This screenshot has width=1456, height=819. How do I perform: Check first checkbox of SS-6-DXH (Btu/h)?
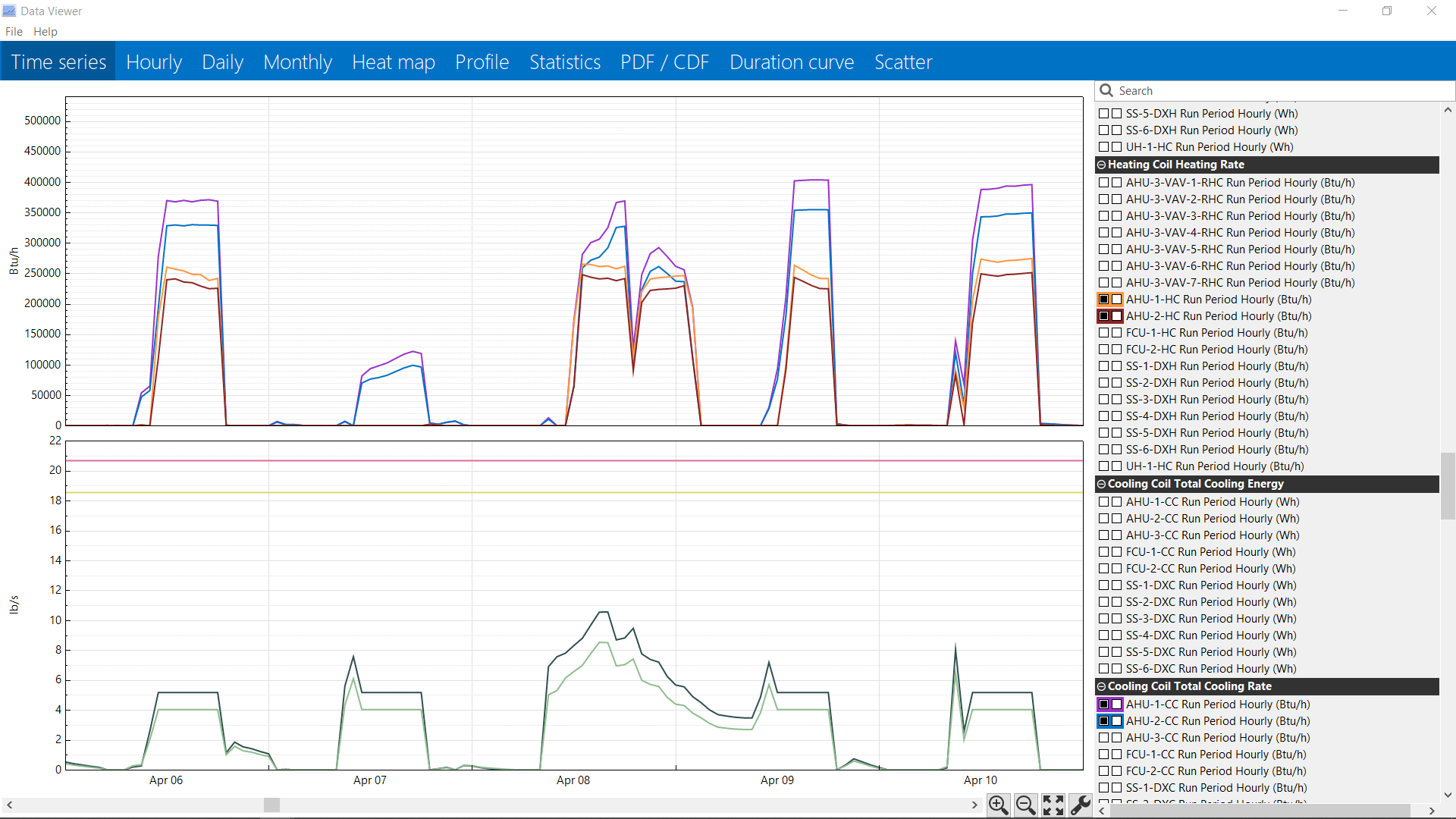point(1104,450)
